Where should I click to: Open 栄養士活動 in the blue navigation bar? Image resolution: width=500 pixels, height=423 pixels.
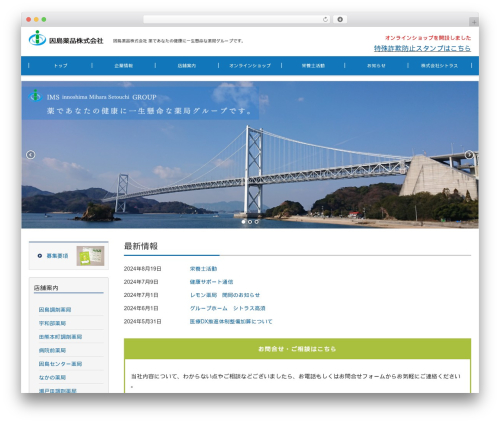[x=313, y=66]
